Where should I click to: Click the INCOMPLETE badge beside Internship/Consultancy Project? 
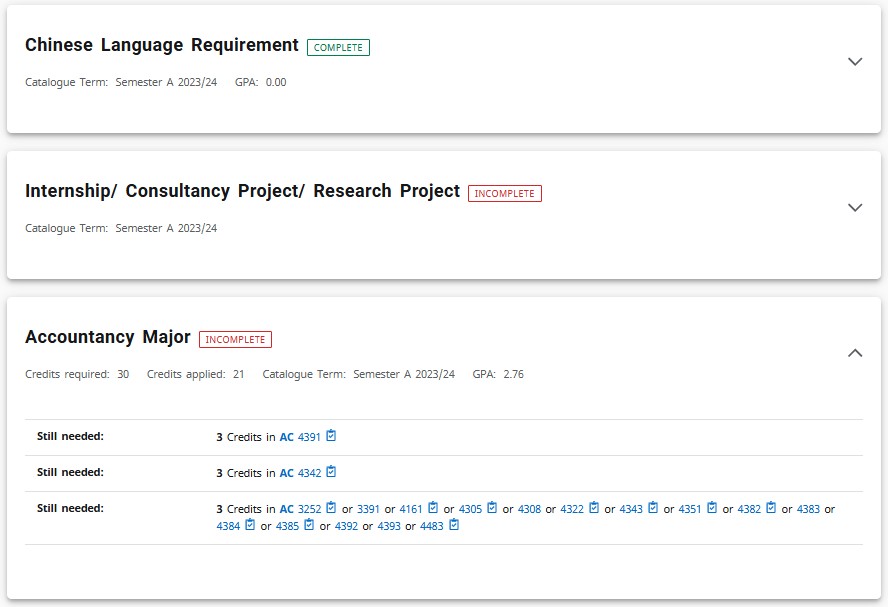505,194
